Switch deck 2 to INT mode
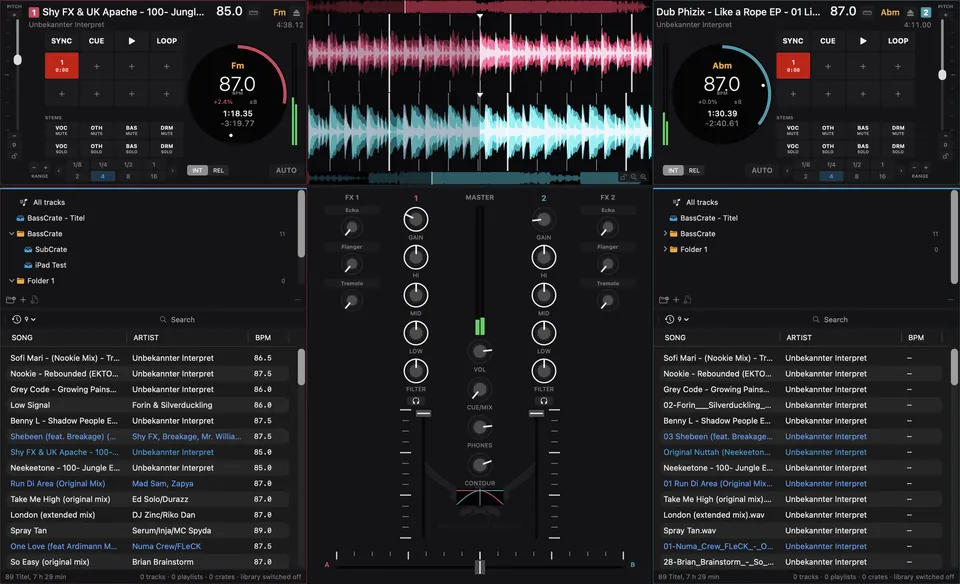The height and width of the screenshot is (584, 960). (673, 170)
